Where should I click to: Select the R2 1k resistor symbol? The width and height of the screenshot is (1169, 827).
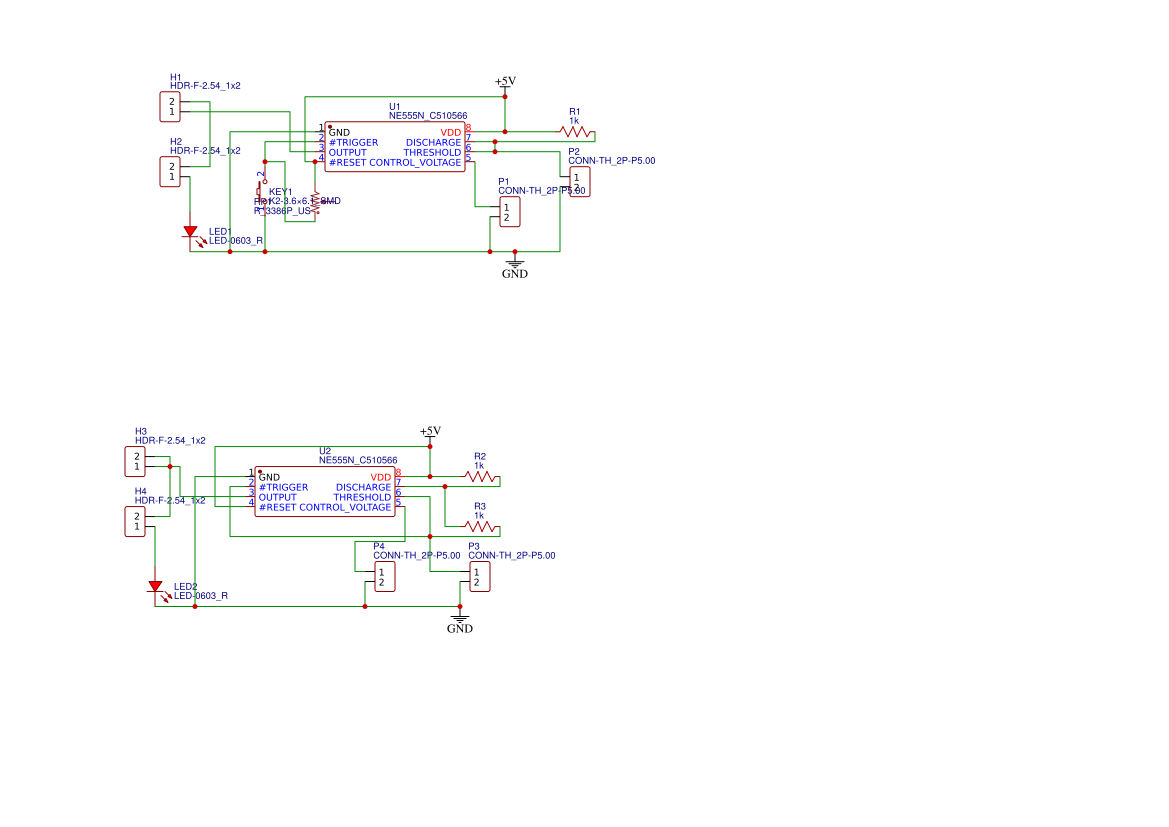(x=480, y=477)
